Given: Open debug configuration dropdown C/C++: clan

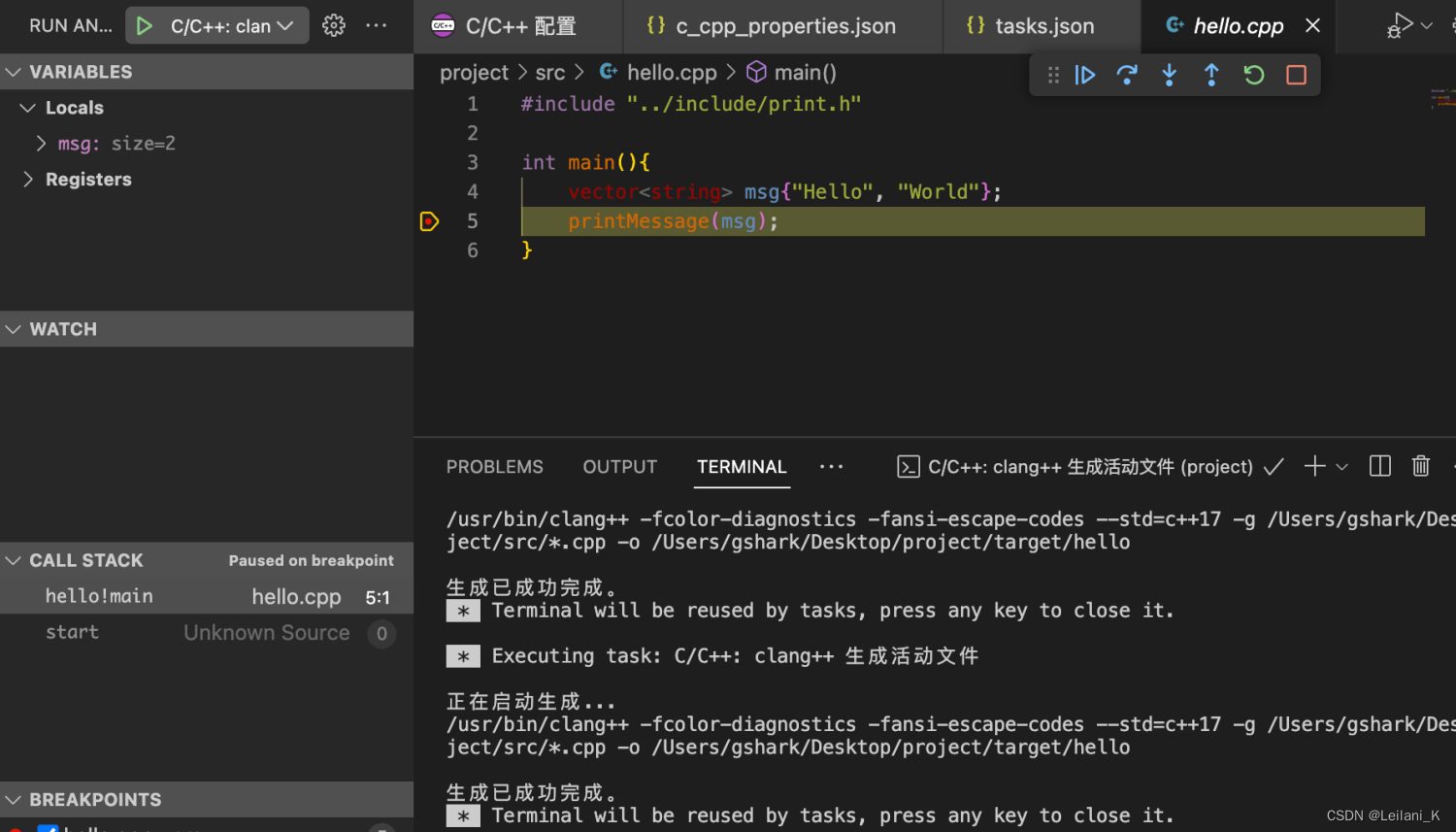Looking at the screenshot, I should click(x=232, y=26).
